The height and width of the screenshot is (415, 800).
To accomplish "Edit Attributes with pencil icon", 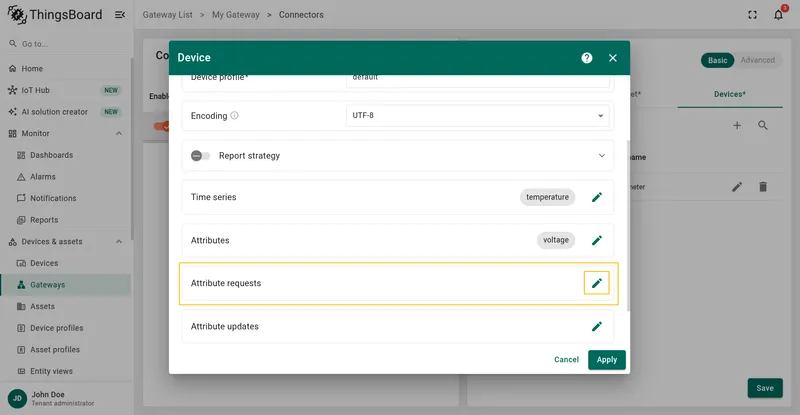I will pyautogui.click(x=596, y=240).
